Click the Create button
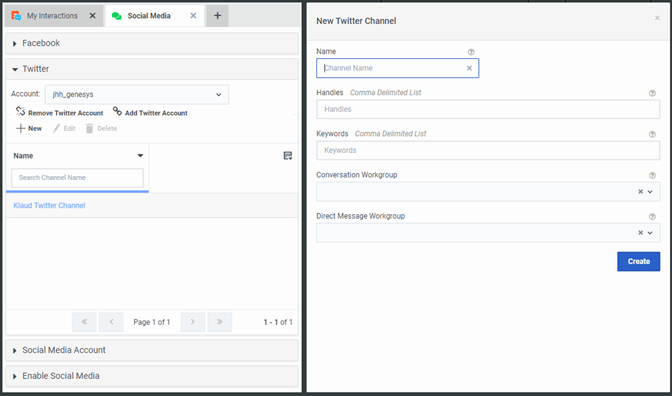Viewport: 672px width, 396px height. point(639,261)
